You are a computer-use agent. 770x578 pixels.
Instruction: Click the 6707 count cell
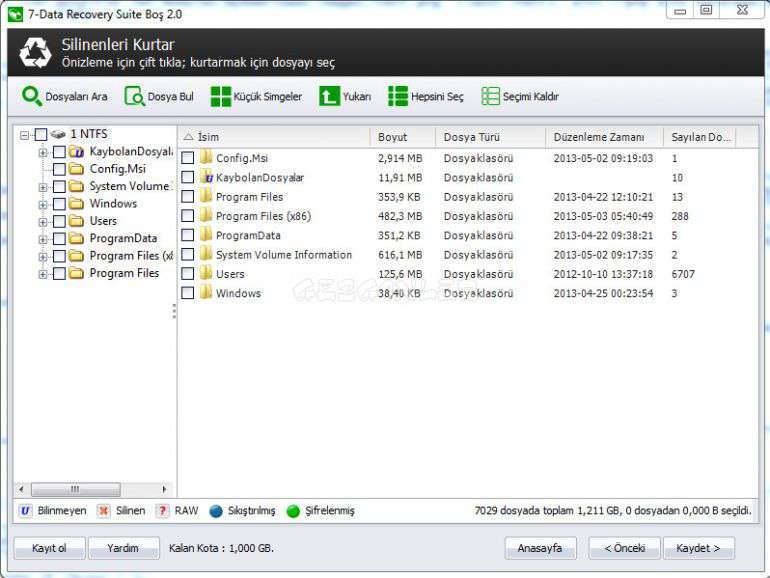coord(683,274)
